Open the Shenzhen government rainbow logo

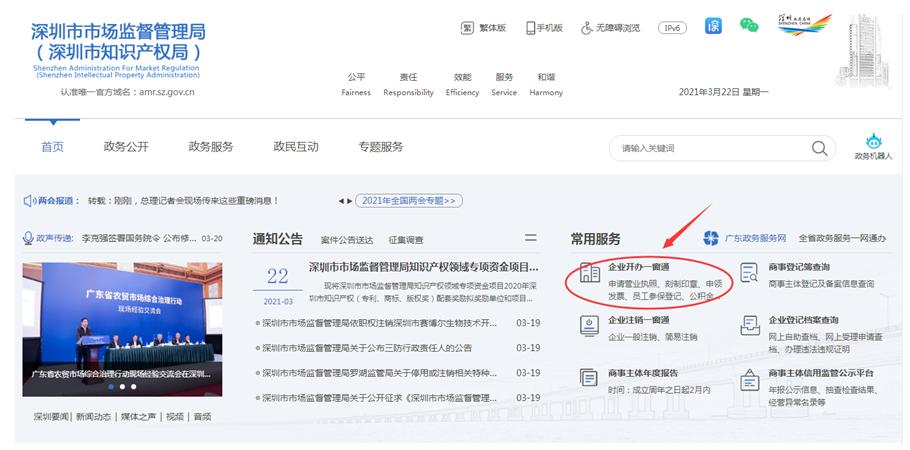[804, 25]
